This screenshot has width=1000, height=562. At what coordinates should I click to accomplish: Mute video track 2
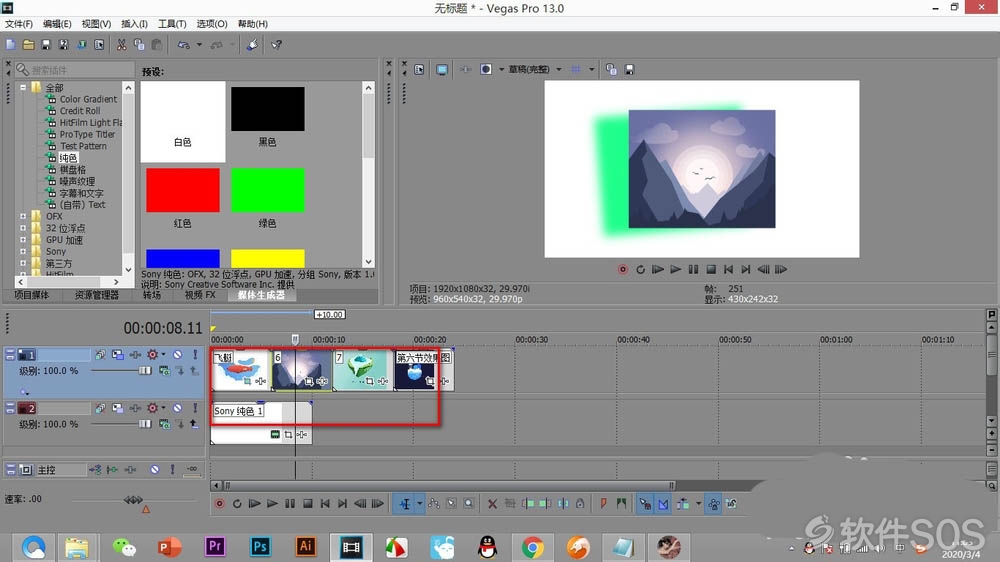177,408
